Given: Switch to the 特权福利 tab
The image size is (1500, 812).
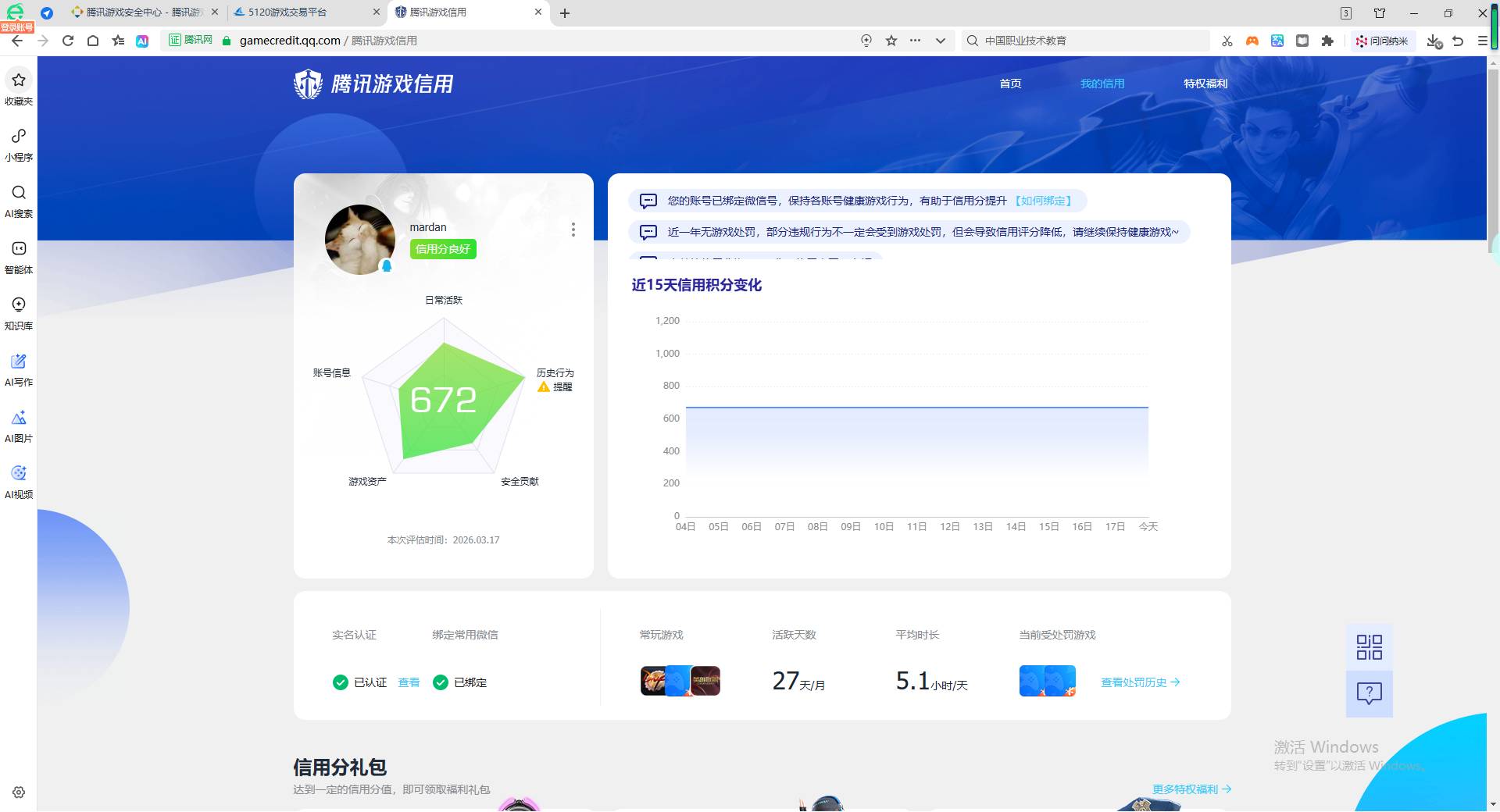Looking at the screenshot, I should (1205, 84).
